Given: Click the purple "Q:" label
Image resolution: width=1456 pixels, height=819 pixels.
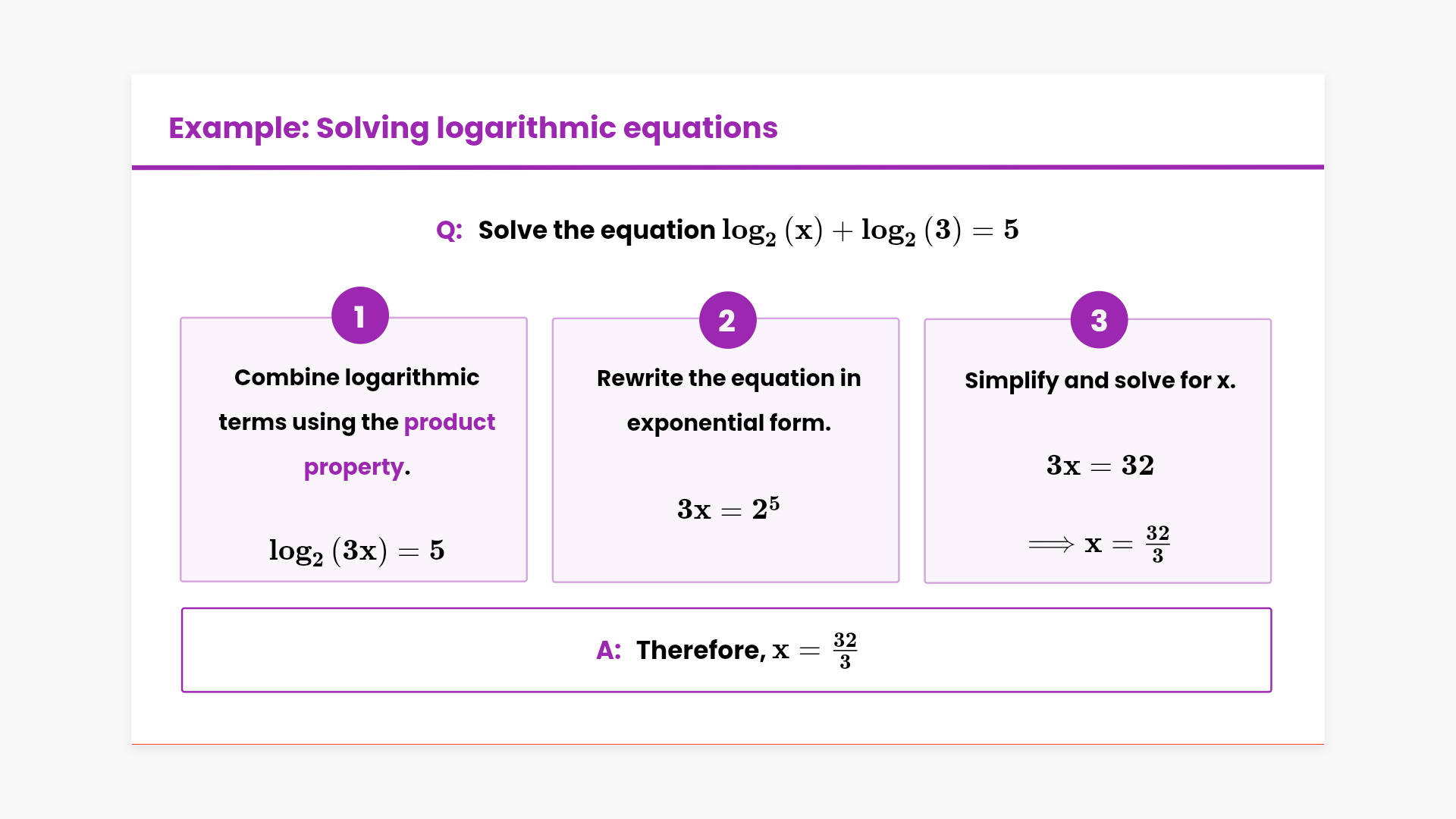Looking at the screenshot, I should (449, 231).
